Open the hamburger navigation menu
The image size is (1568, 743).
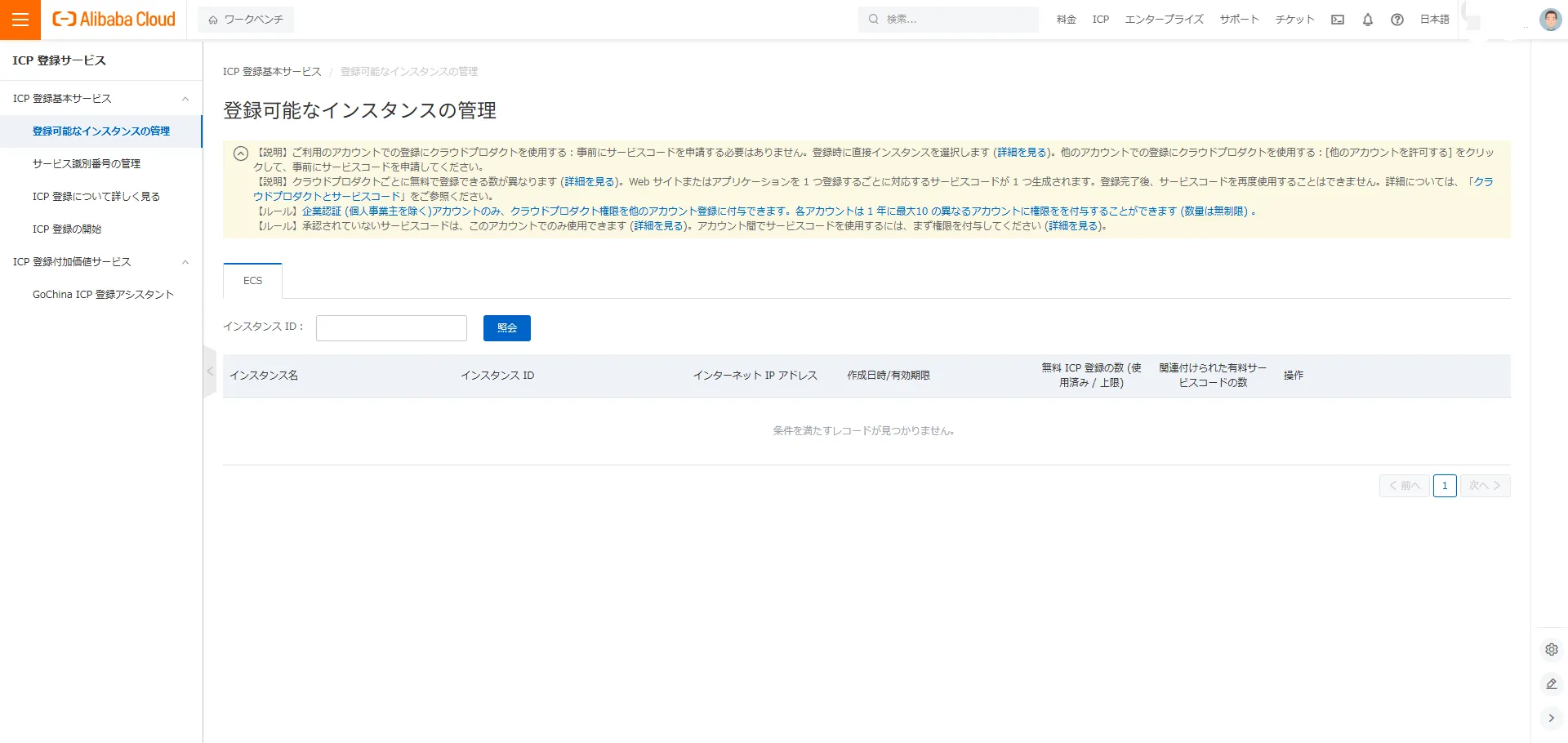pyautogui.click(x=20, y=20)
